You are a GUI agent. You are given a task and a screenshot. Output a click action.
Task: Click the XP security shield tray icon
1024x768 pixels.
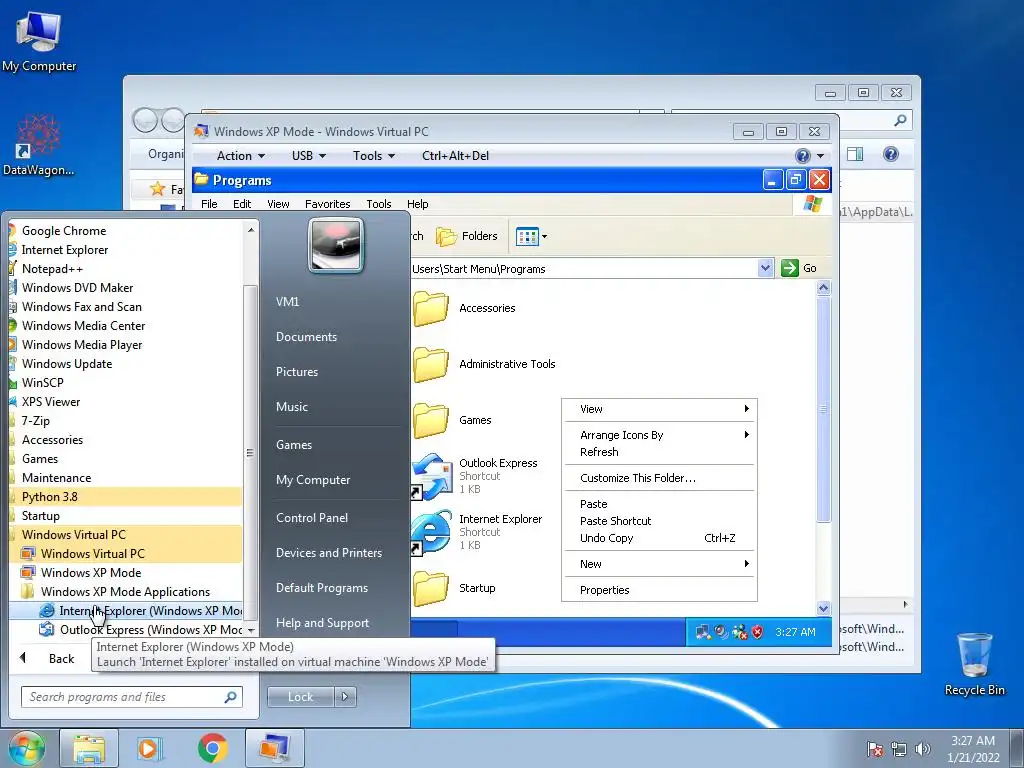click(758, 632)
